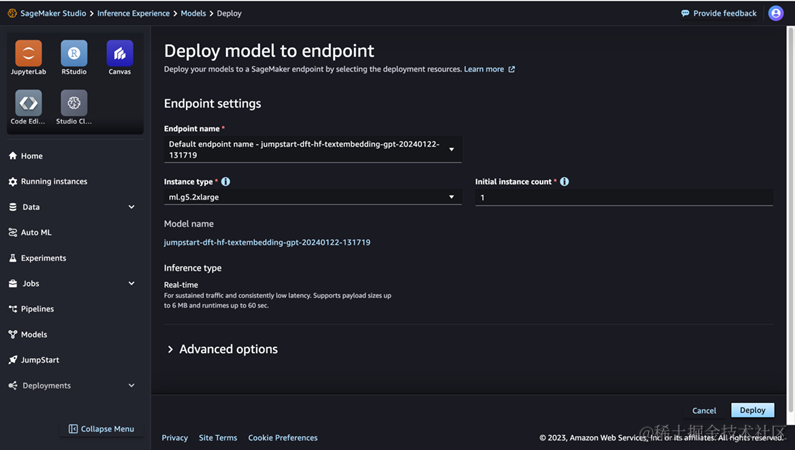Click Initial instance count info icon
795x450 pixels.
pos(564,181)
